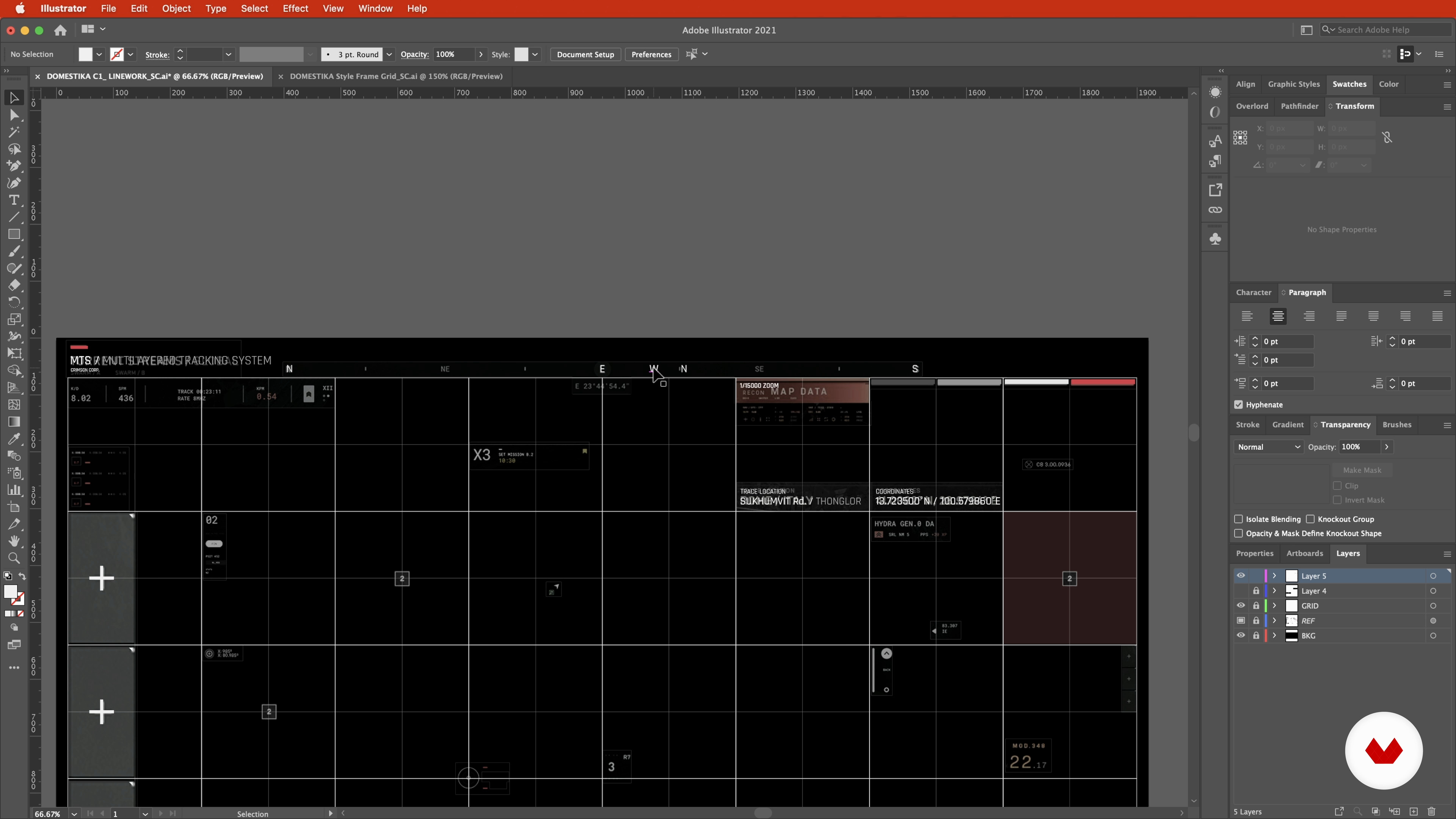This screenshot has height=819, width=1456.
Task: Open stroke weight dropdown
Action: [228, 54]
